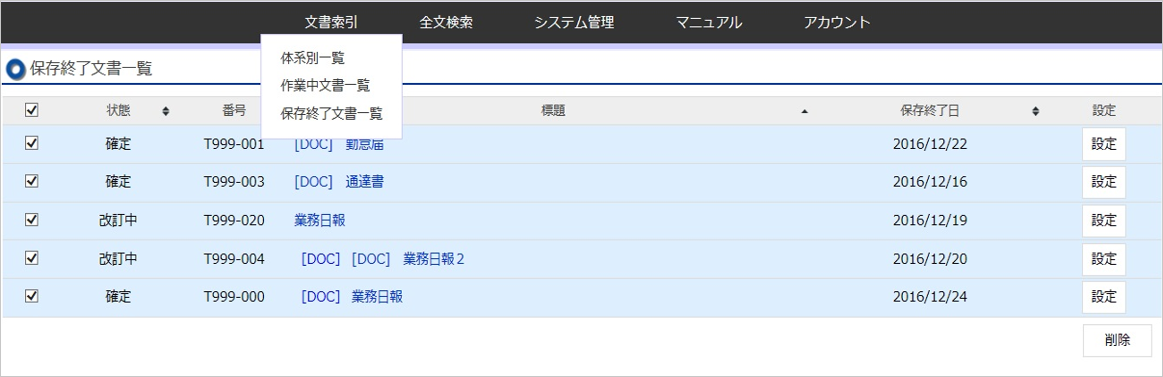The height and width of the screenshot is (377, 1163).
Task: Uncheck the T999-000 row checkbox
Action: tap(32, 296)
